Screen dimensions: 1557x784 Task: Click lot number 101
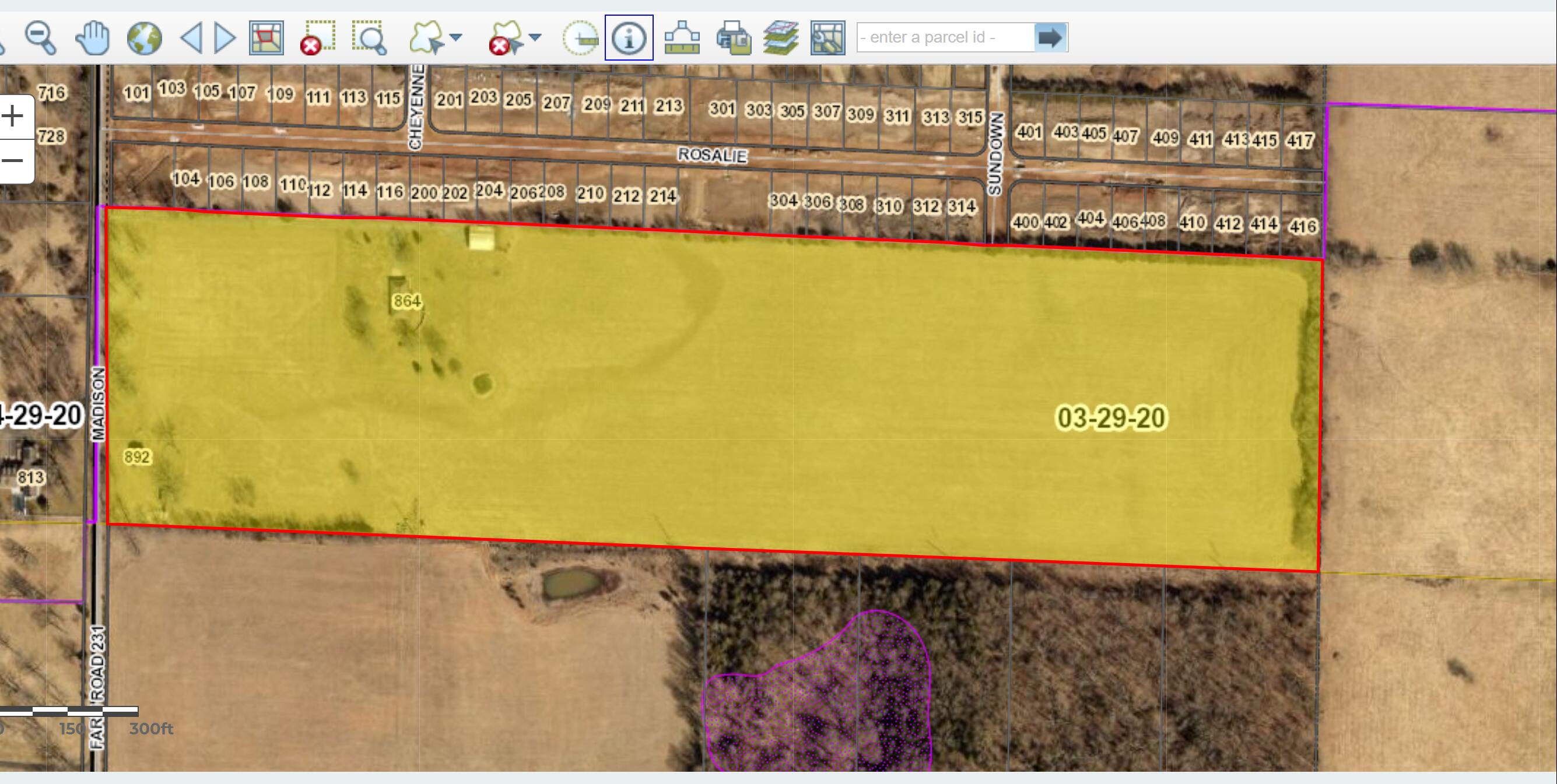pyautogui.click(x=136, y=93)
